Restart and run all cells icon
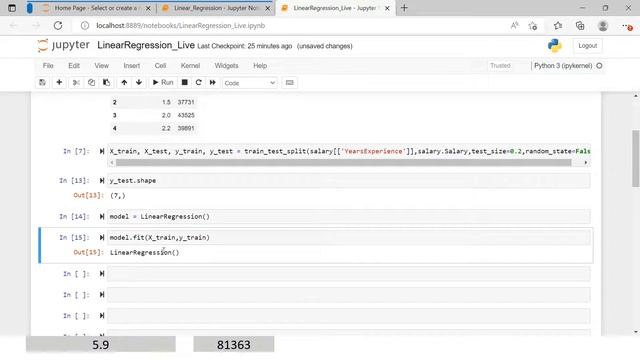Image resolution: width=640 pixels, height=360 pixels. [x=213, y=82]
